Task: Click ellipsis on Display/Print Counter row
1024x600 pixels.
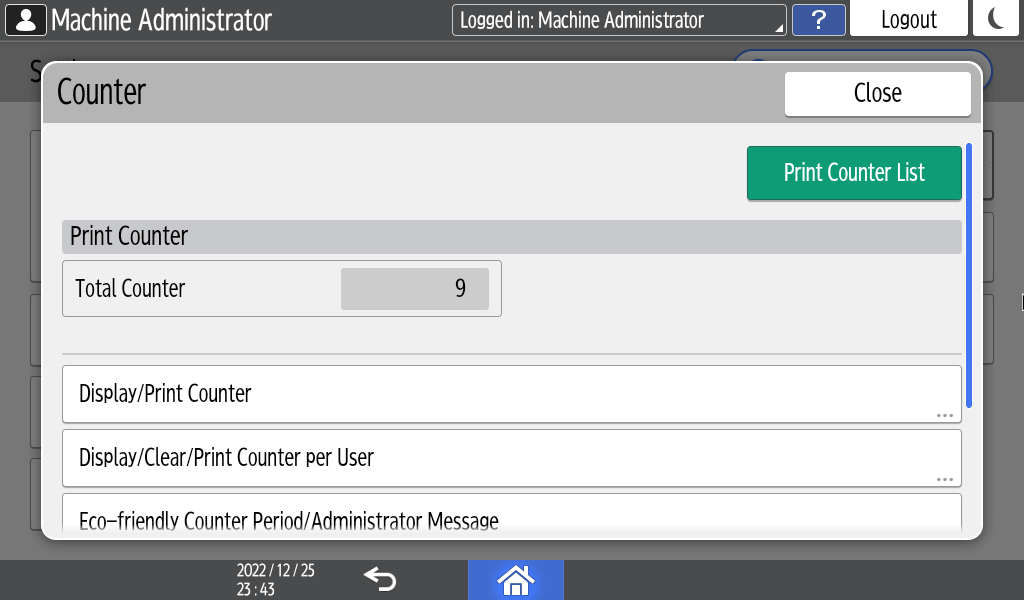Action: click(944, 415)
